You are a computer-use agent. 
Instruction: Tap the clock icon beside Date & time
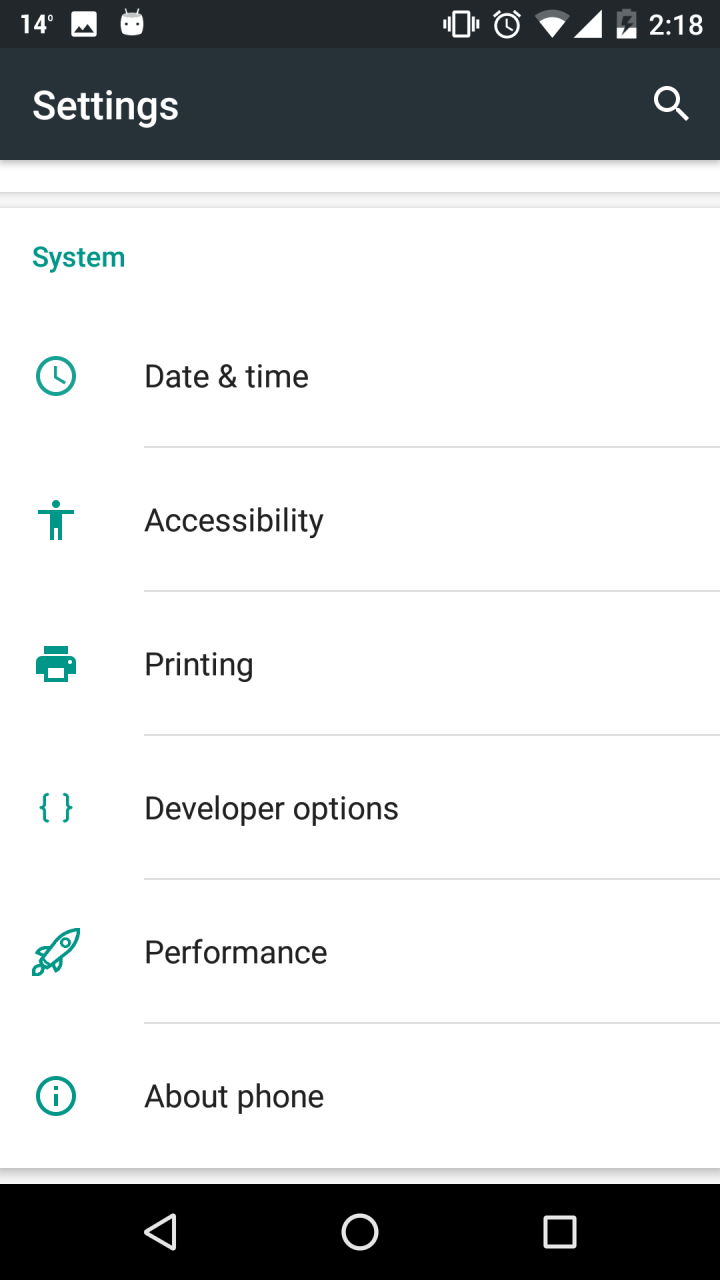[x=56, y=376]
